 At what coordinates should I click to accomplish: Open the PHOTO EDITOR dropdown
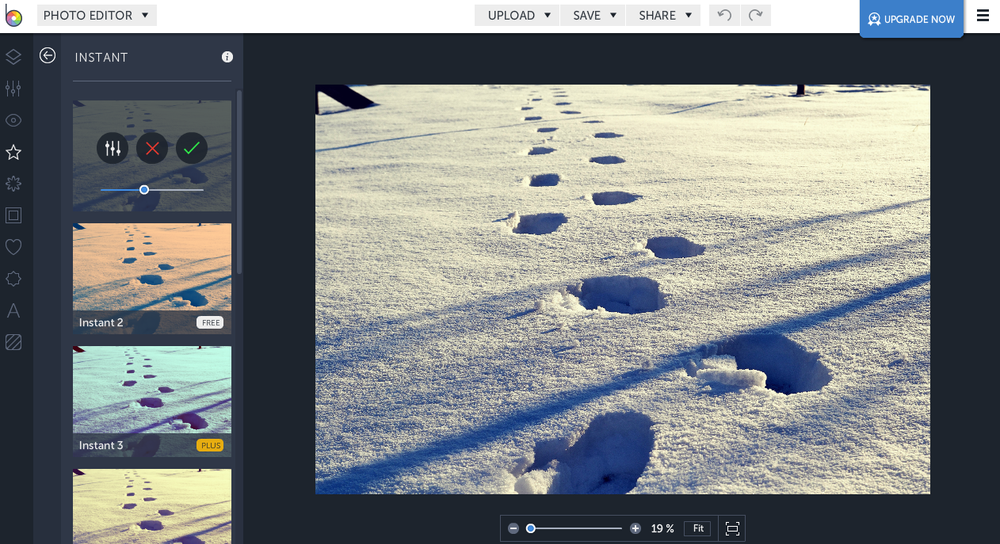point(96,15)
